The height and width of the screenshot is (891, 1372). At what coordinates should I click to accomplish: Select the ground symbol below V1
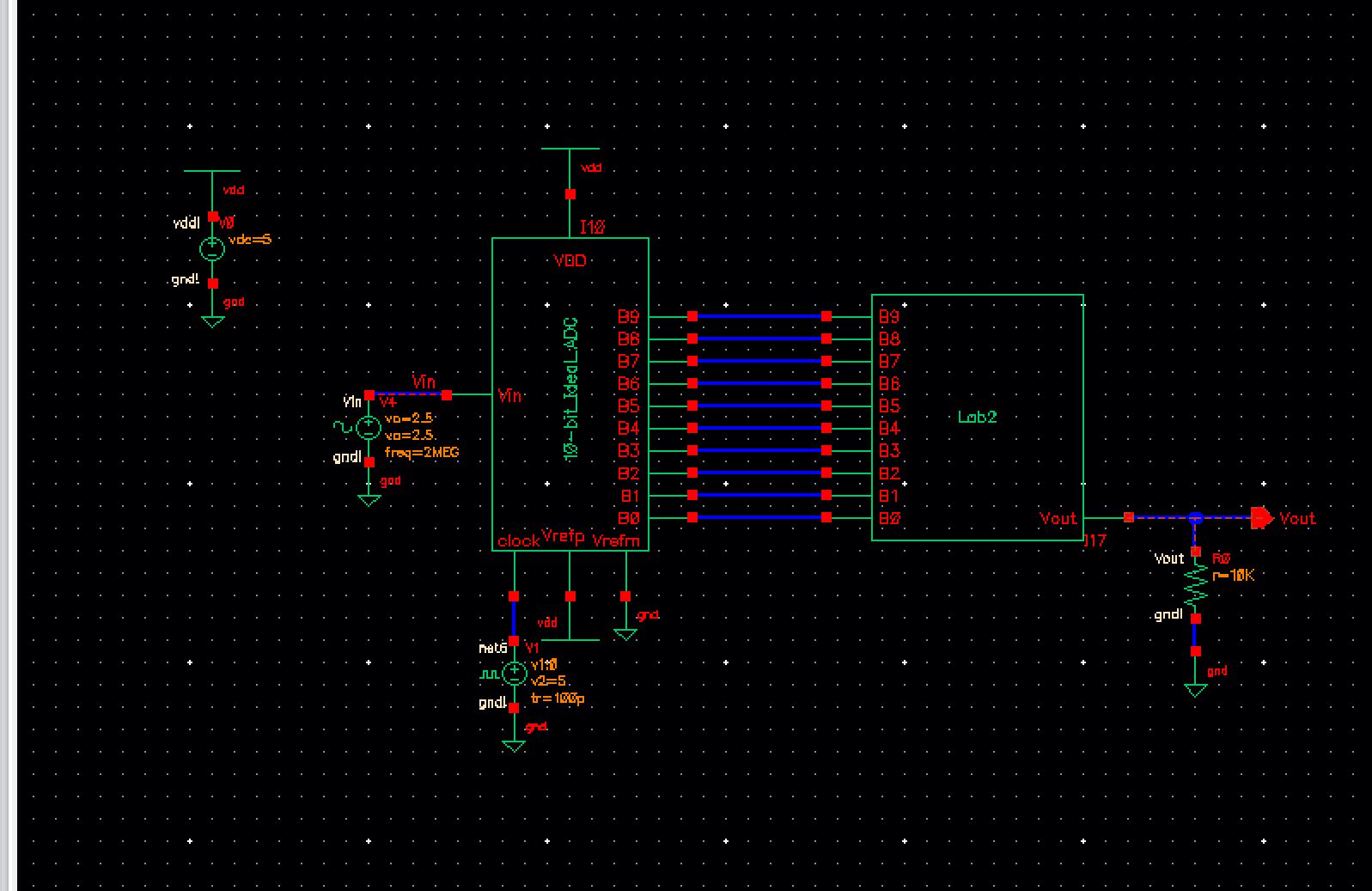coord(514,747)
